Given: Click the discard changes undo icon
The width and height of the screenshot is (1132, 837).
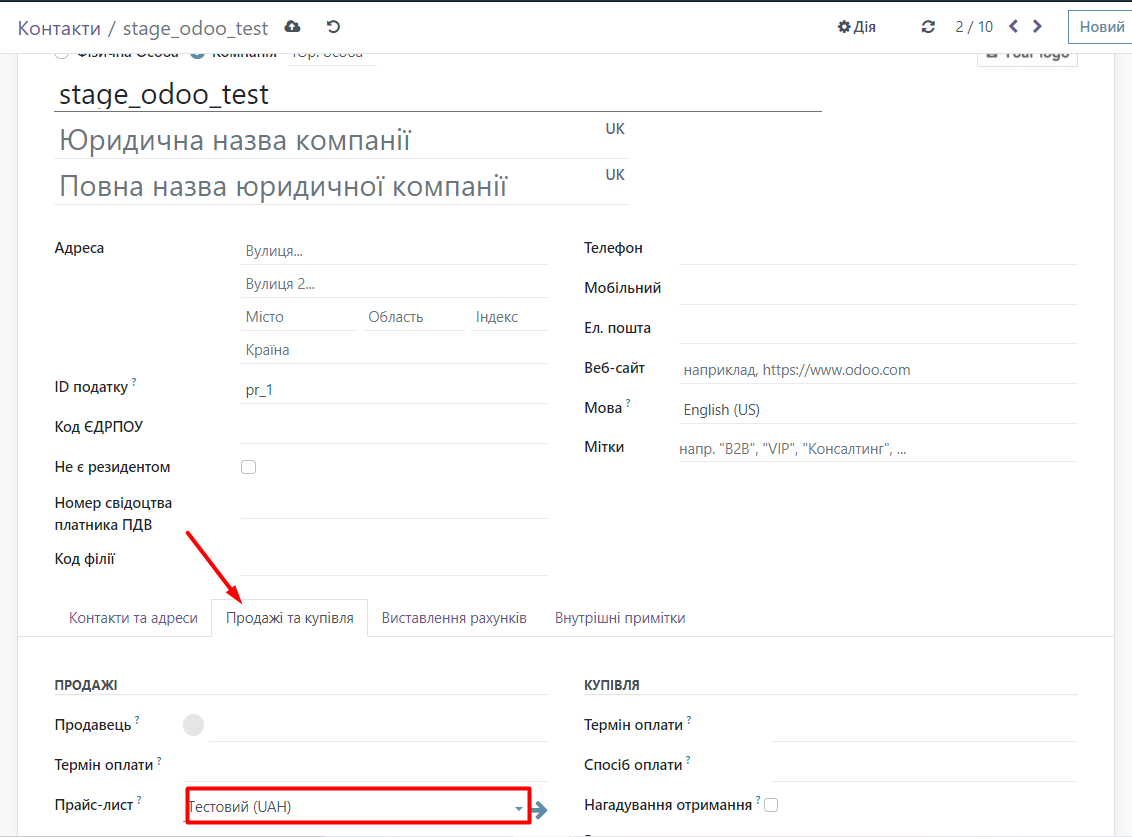Looking at the screenshot, I should tap(333, 27).
